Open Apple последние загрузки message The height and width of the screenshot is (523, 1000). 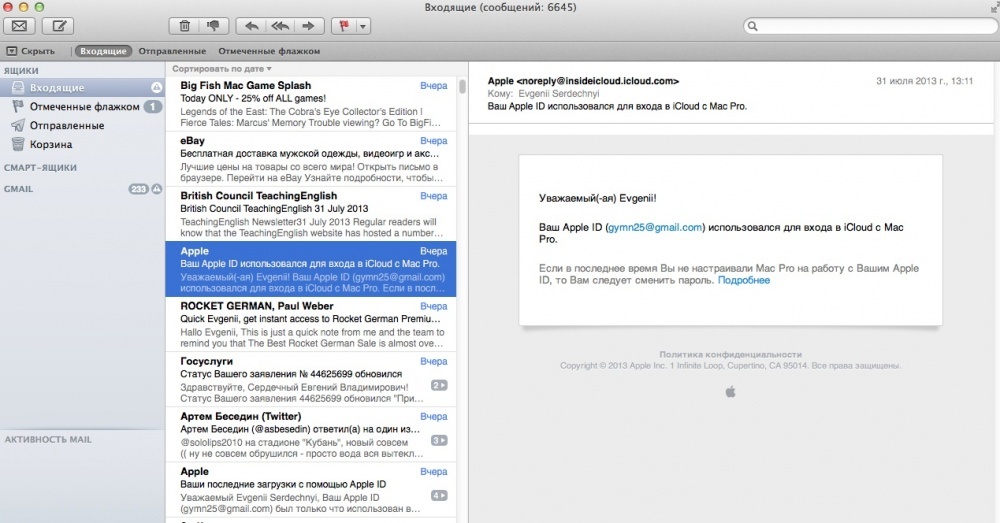(311, 490)
